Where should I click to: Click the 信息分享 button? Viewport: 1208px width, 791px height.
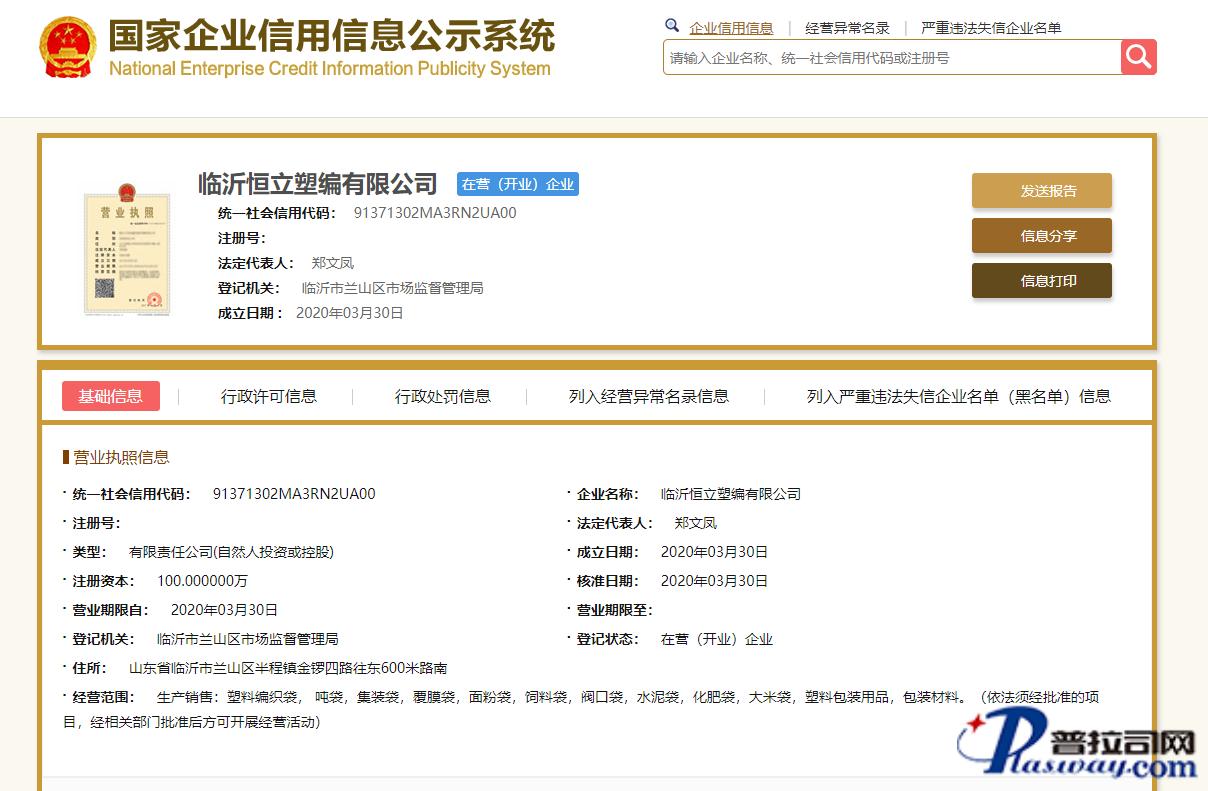pos(1041,236)
